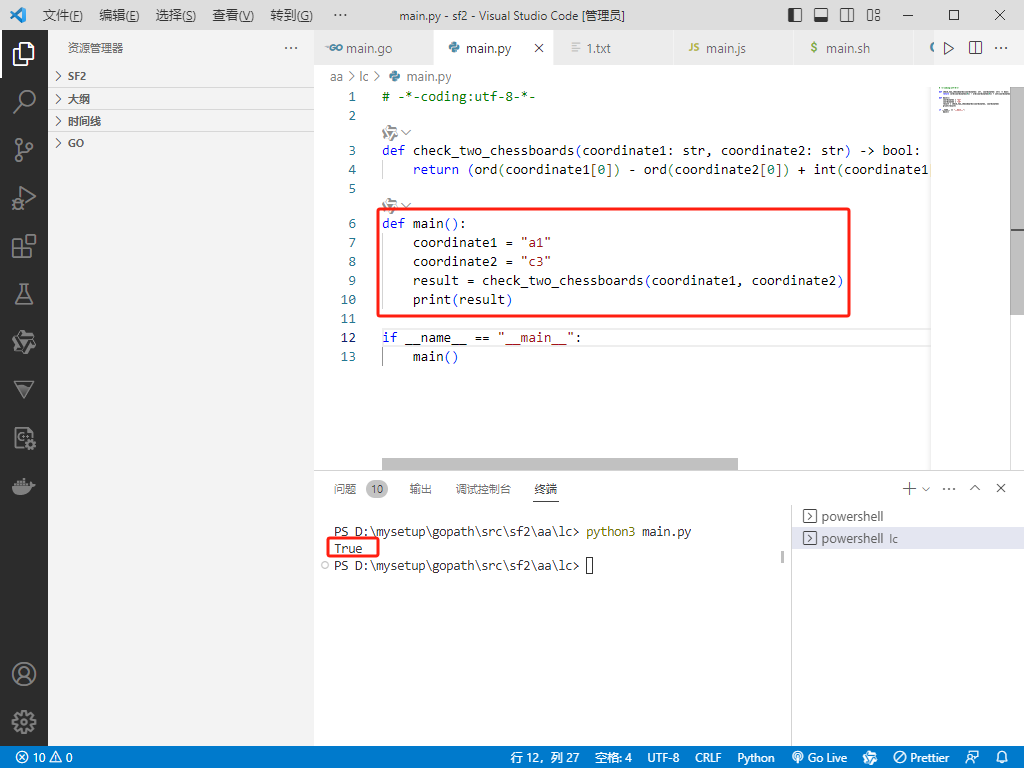1024x768 pixels.
Task: Open editor more actions ellipsis
Action: pos(1000,48)
